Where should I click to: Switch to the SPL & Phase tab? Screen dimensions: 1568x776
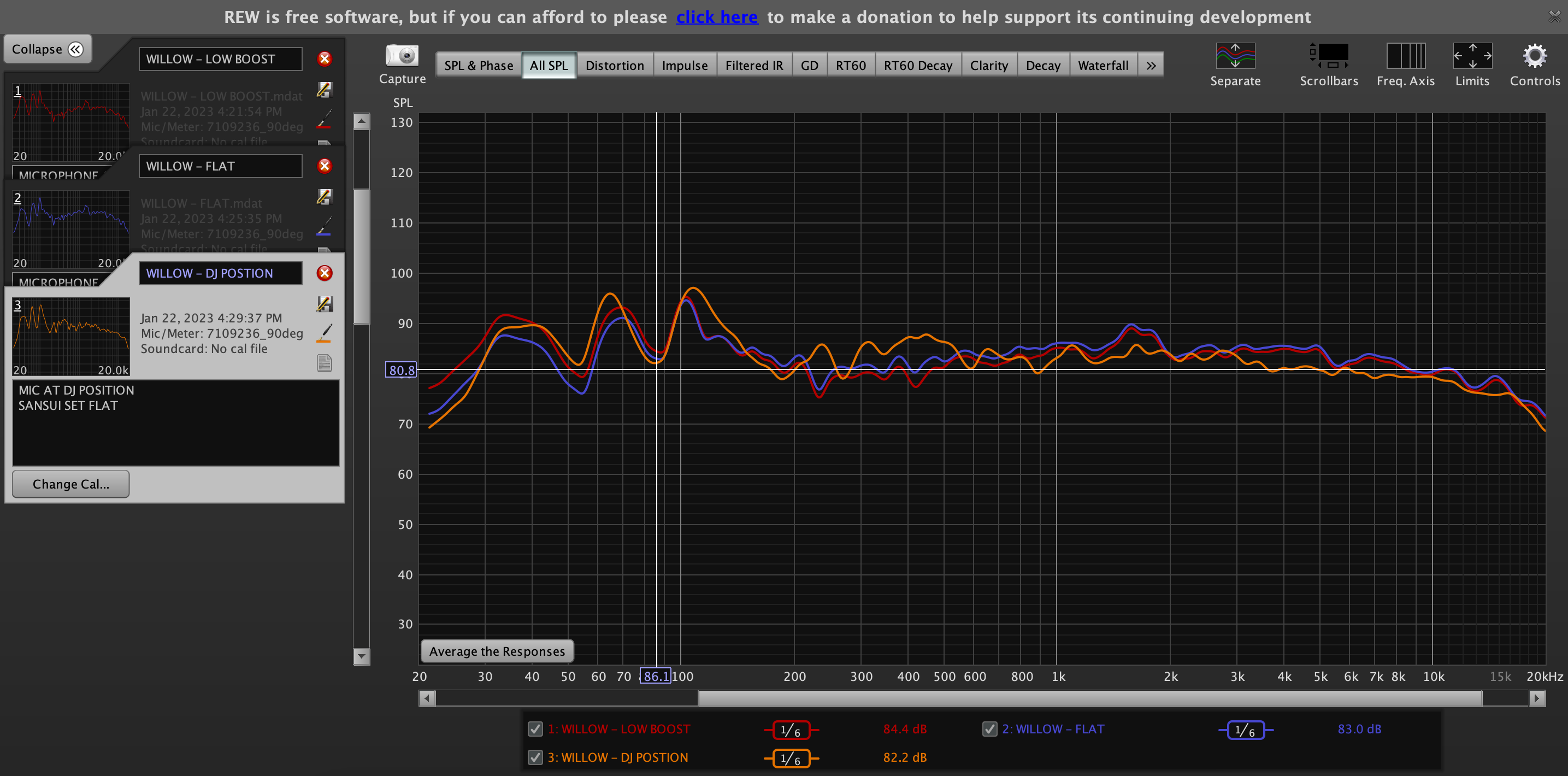pyautogui.click(x=479, y=66)
